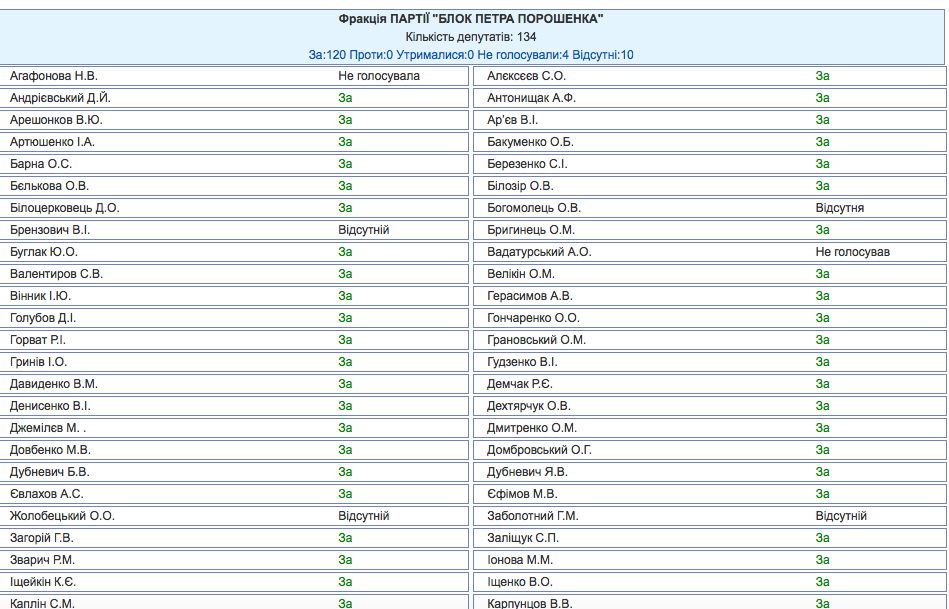Click 'Відсутня' status next to Богомолець О.В.
Viewport: 949px width, 609px height.
(x=840, y=208)
